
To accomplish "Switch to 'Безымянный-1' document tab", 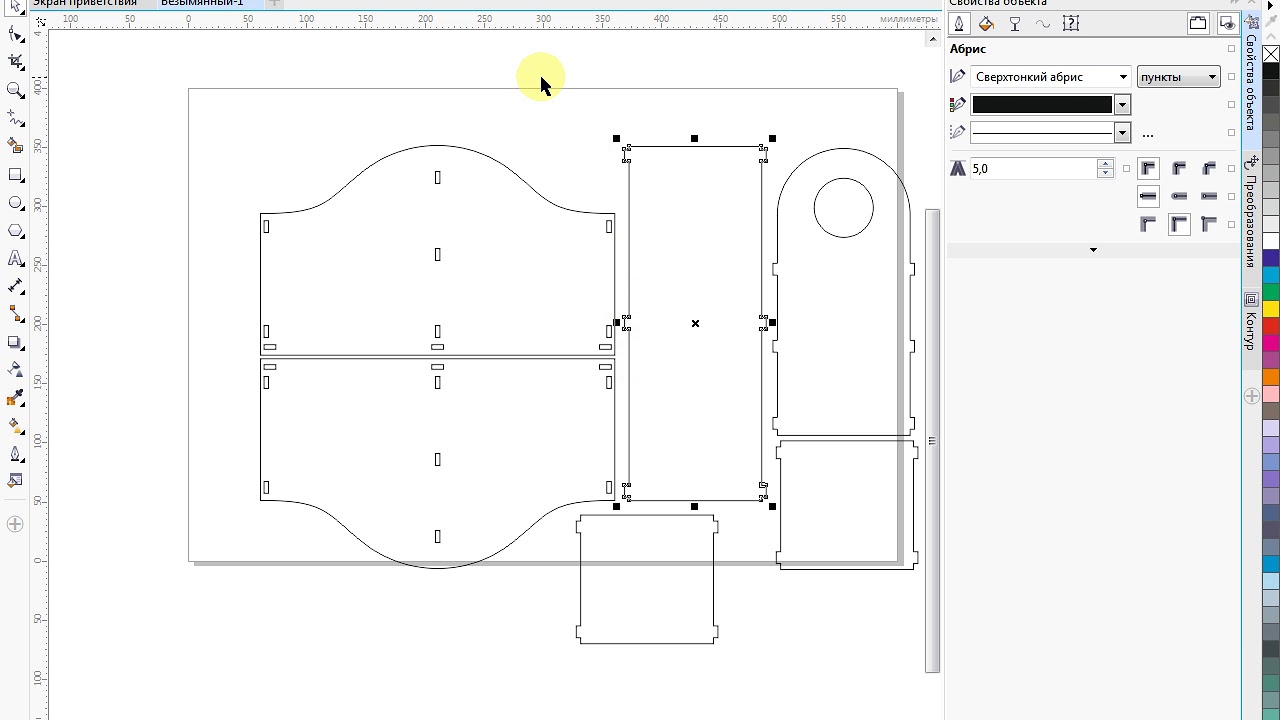I will click(202, 3).
